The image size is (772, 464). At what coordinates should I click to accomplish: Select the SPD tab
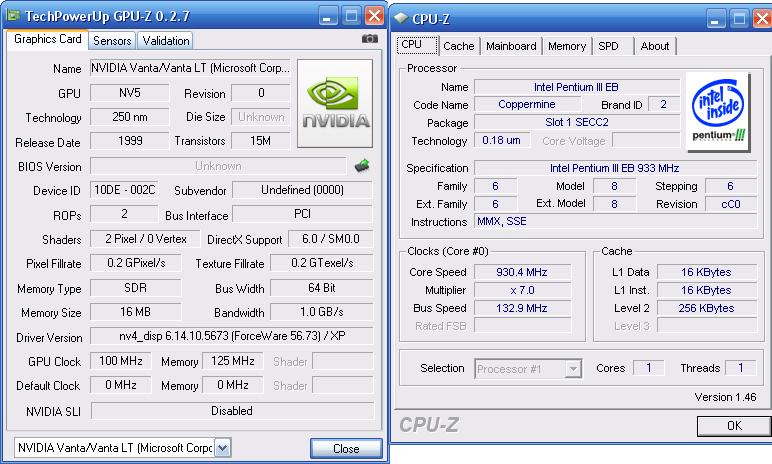click(608, 46)
